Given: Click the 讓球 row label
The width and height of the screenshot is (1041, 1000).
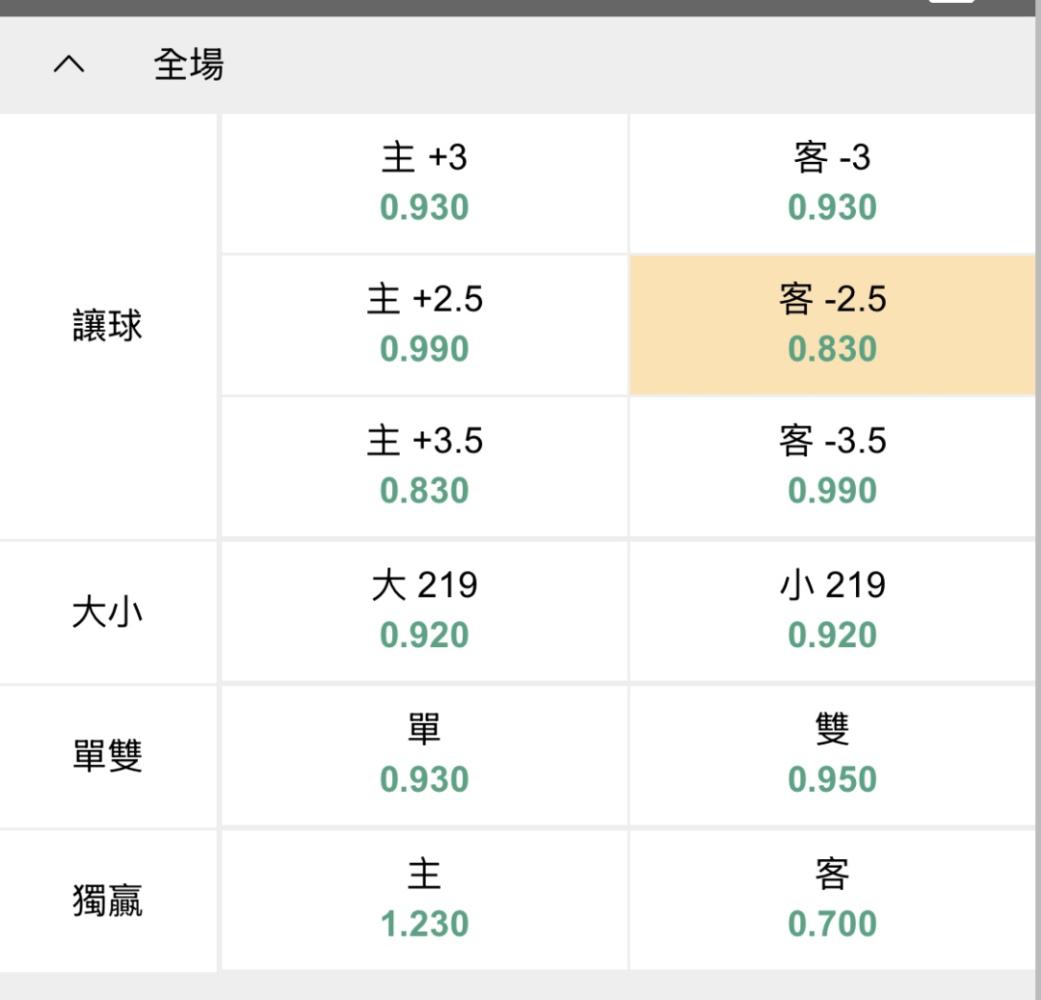Looking at the screenshot, I should (107, 326).
